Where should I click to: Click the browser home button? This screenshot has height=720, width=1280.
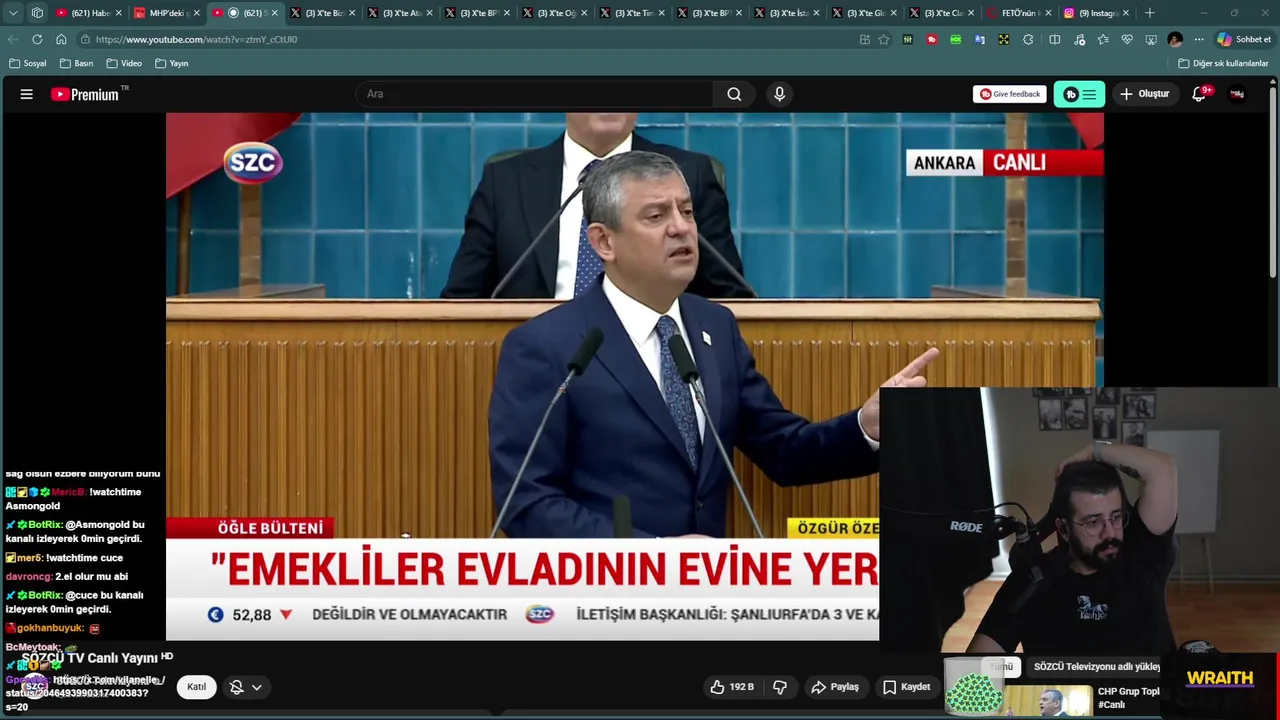[x=61, y=39]
